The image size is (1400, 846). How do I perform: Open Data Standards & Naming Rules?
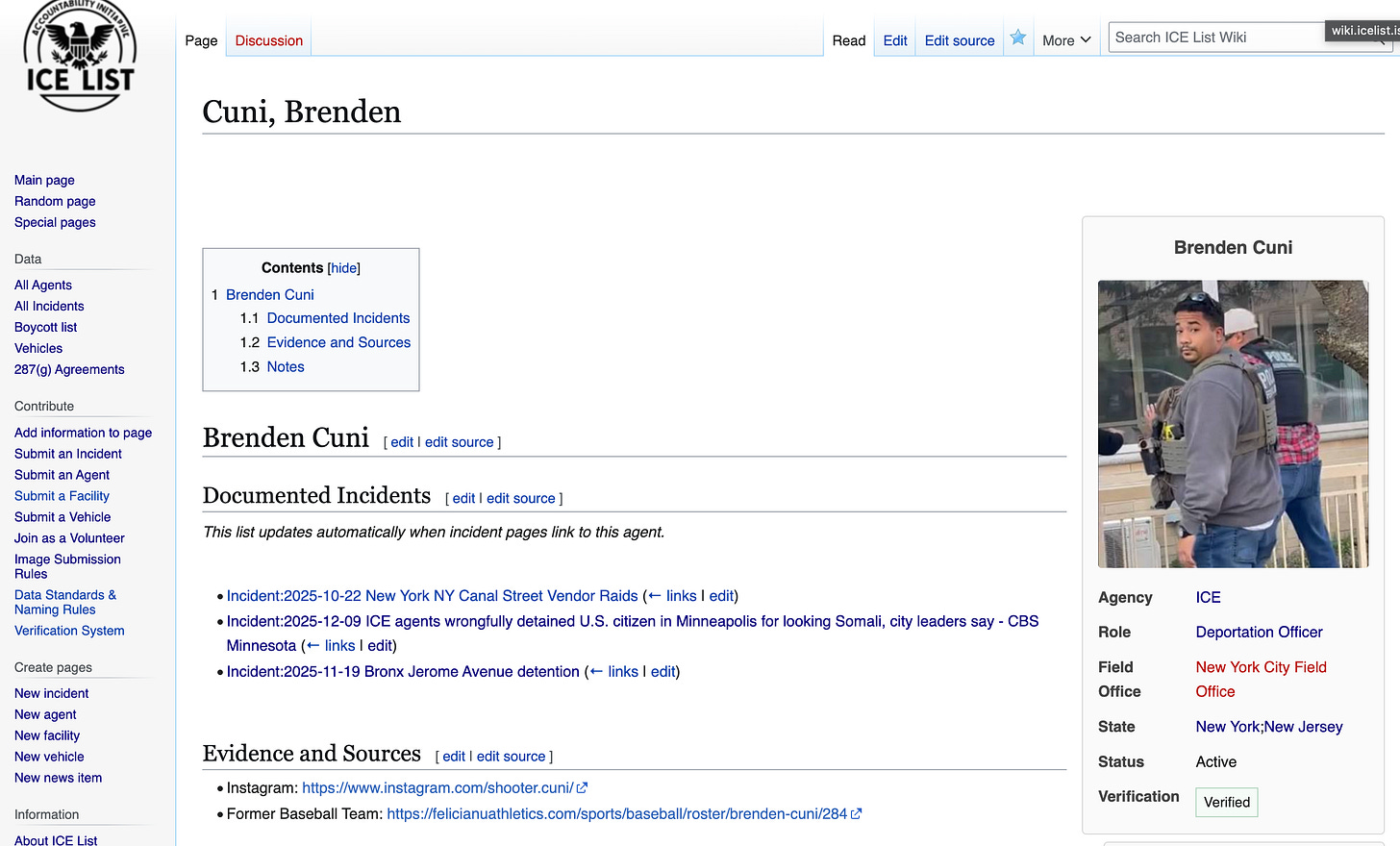tap(65, 602)
